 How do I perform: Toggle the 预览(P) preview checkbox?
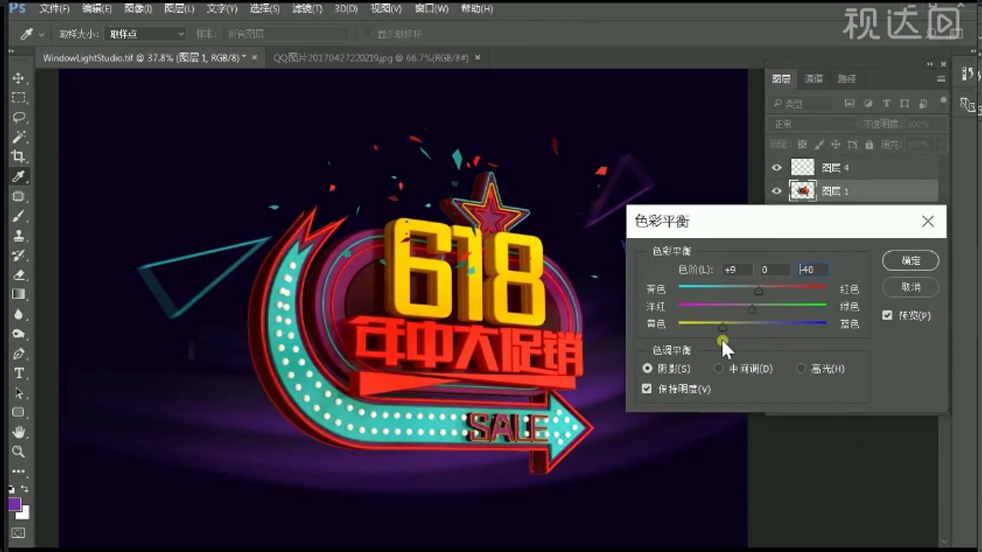[887, 315]
